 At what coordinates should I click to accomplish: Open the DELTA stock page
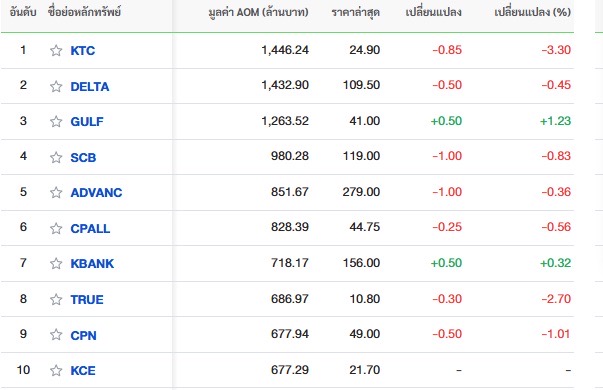90,87
